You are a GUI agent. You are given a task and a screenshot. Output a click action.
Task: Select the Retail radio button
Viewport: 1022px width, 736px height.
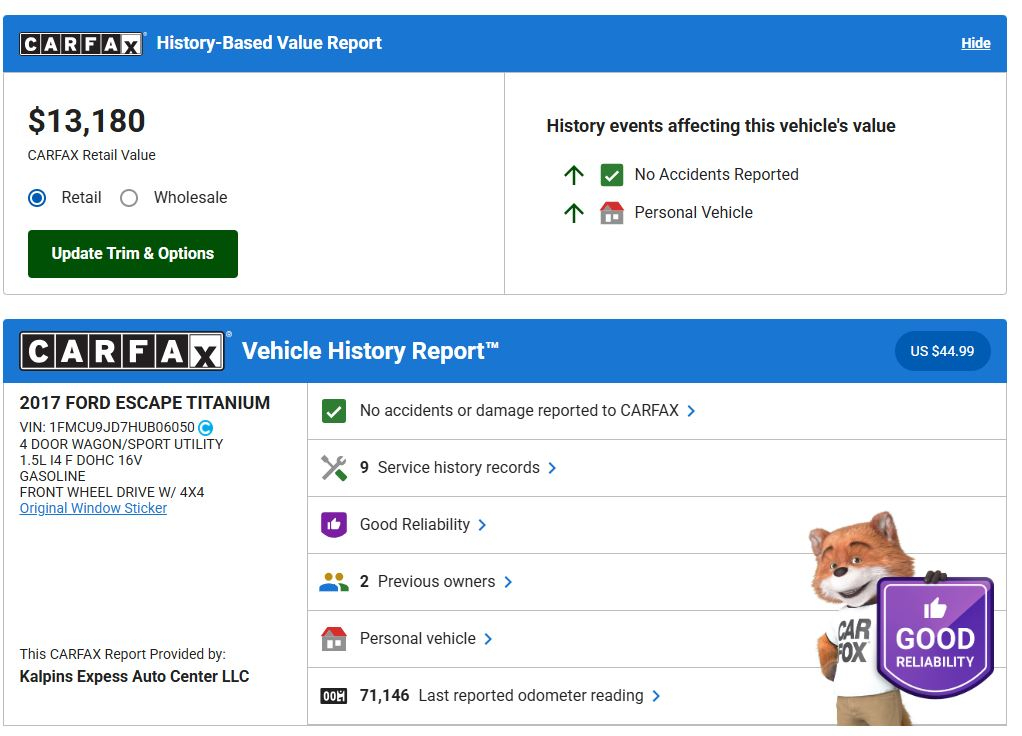pyautogui.click(x=38, y=198)
